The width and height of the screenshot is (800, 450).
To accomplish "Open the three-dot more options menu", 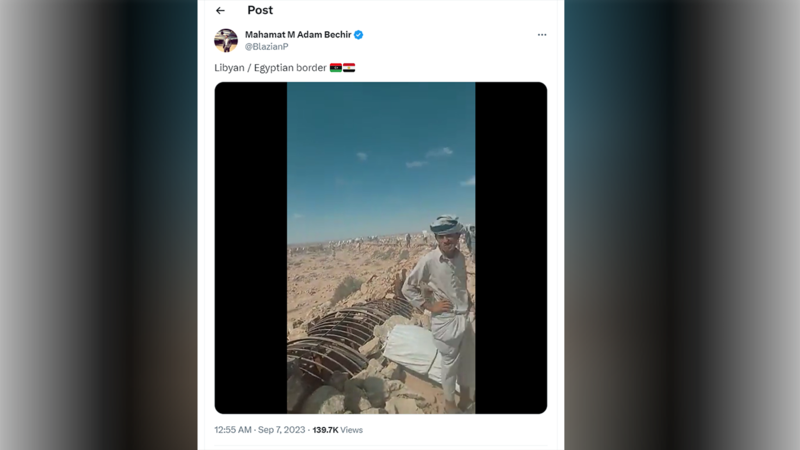I will click(x=542, y=35).
